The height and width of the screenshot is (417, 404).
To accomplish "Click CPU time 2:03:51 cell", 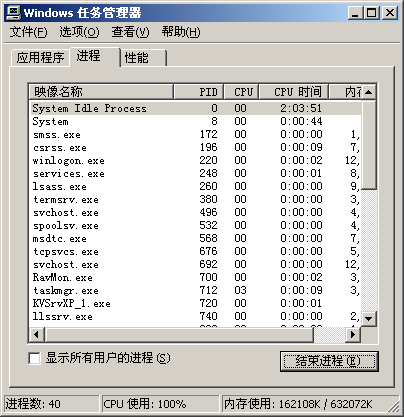I will point(301,108).
